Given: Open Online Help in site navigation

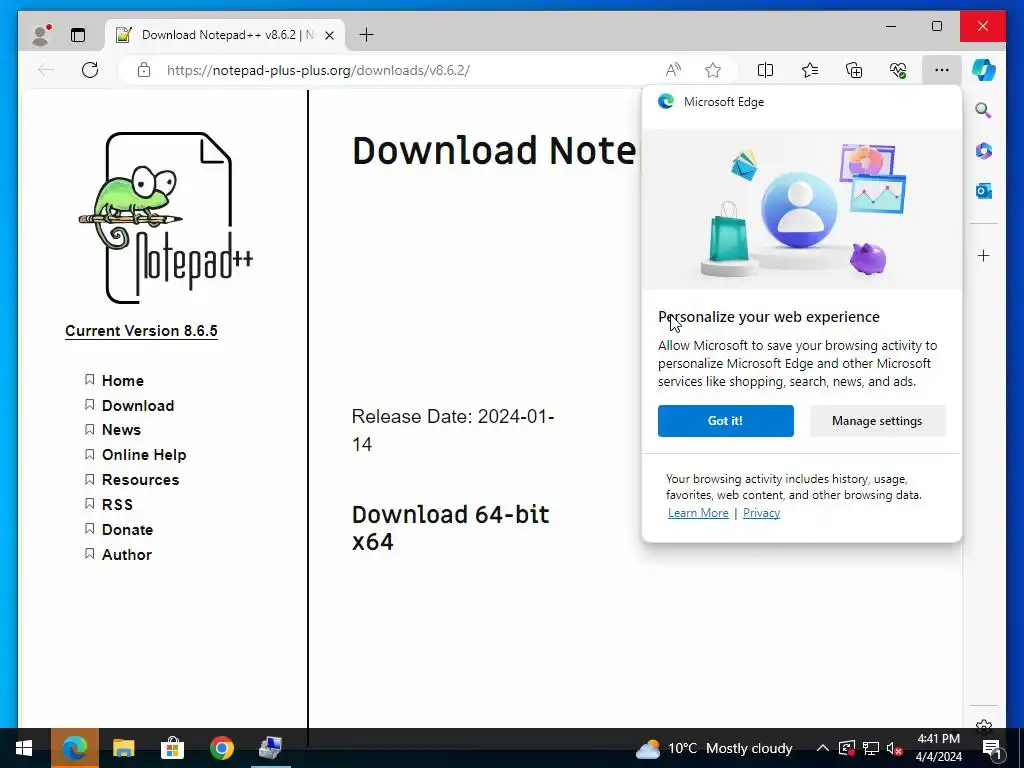Looking at the screenshot, I should pyautogui.click(x=144, y=455).
